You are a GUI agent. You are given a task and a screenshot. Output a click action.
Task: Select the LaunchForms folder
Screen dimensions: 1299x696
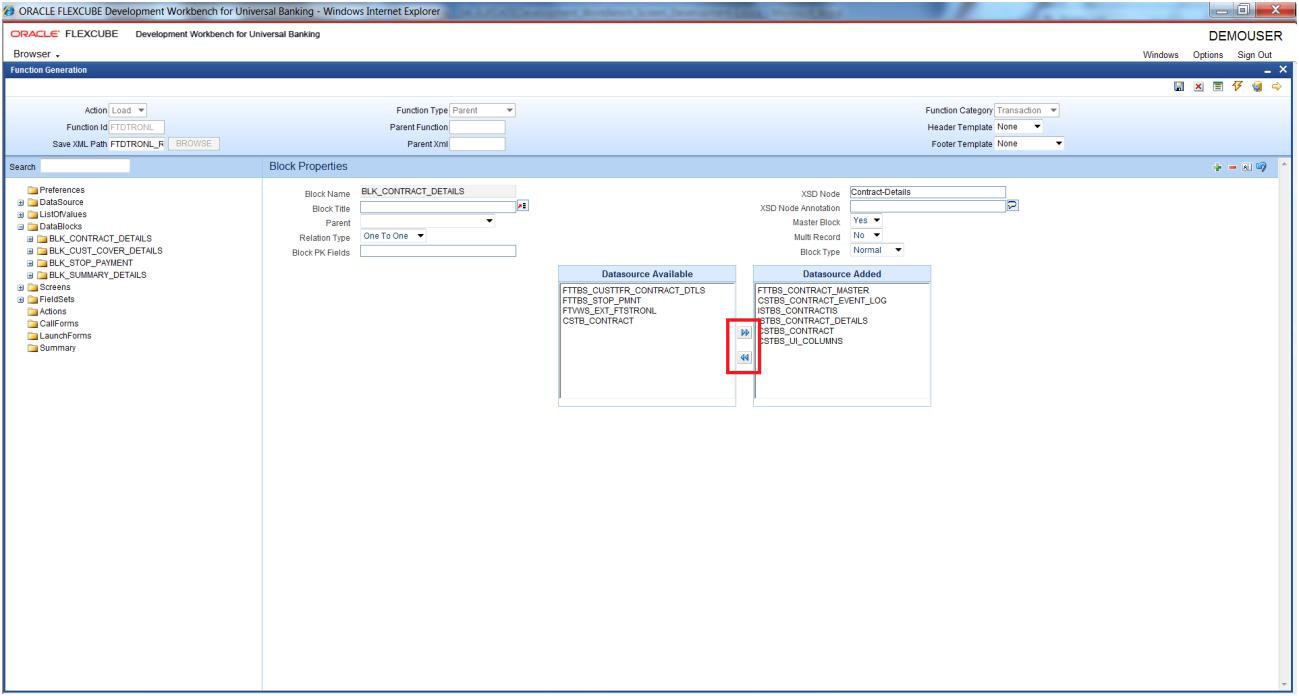coord(59,335)
